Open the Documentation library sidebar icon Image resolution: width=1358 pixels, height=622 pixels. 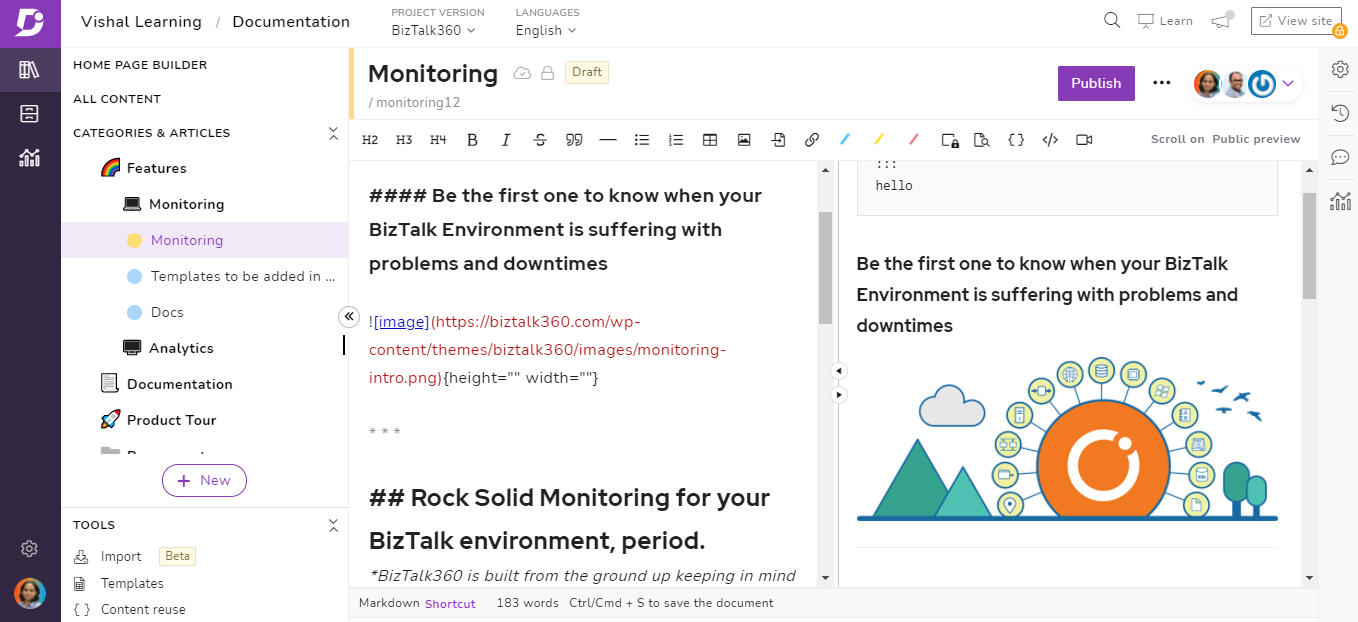[x=30, y=70]
